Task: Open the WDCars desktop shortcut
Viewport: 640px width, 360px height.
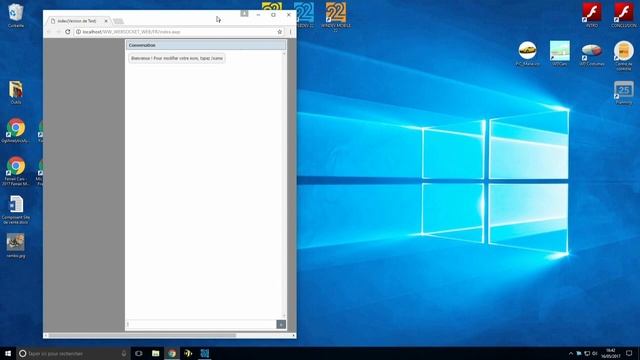Action: tap(560, 53)
